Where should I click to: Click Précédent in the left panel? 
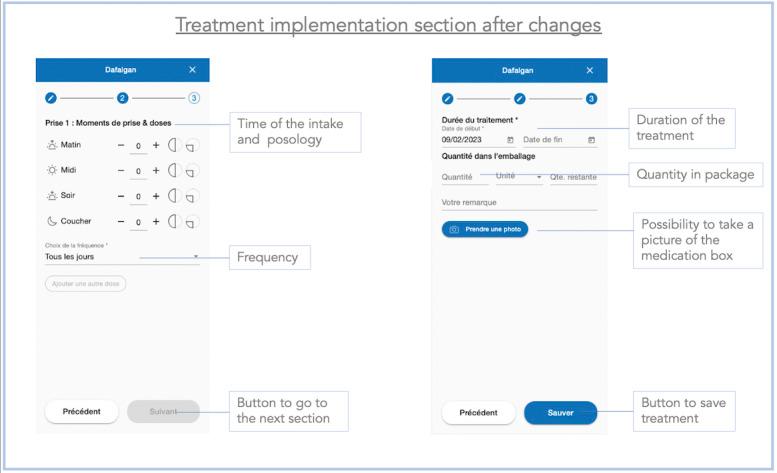coord(81,412)
